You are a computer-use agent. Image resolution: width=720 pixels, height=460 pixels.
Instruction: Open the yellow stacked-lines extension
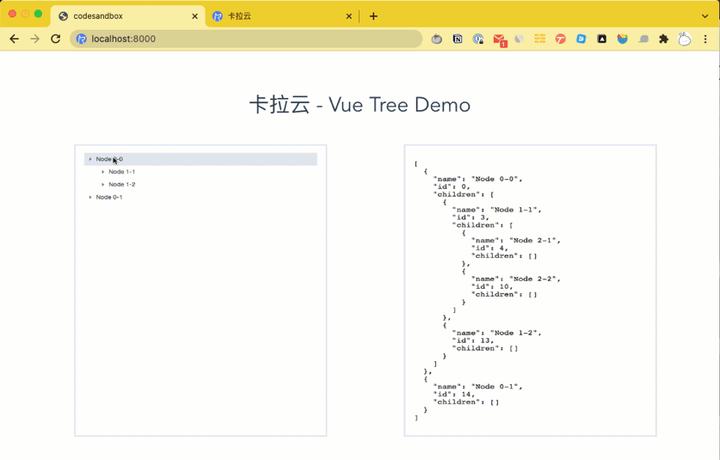click(x=540, y=39)
